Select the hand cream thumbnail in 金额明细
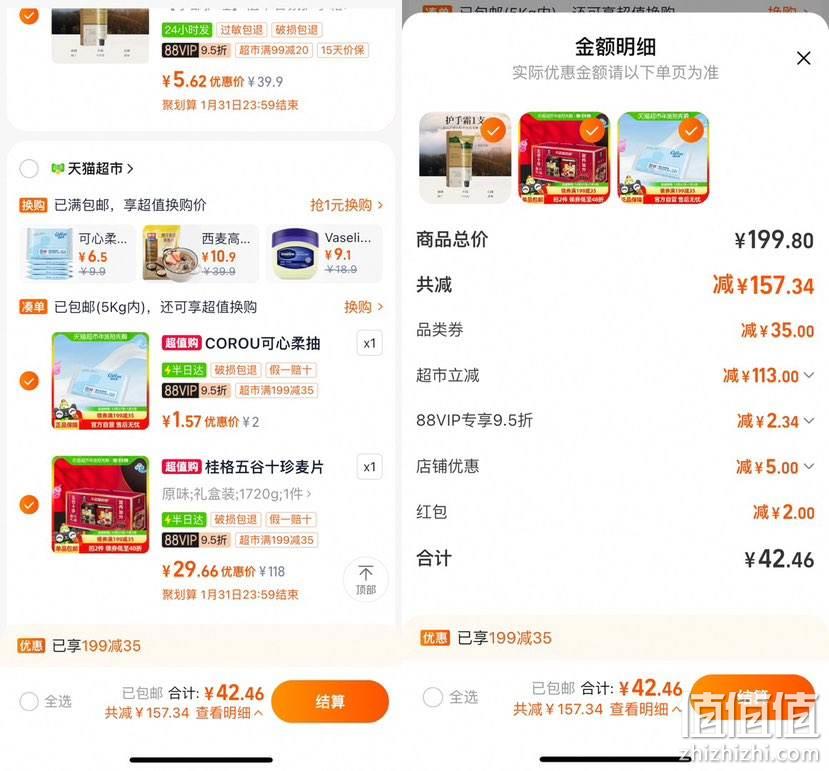 pos(465,158)
